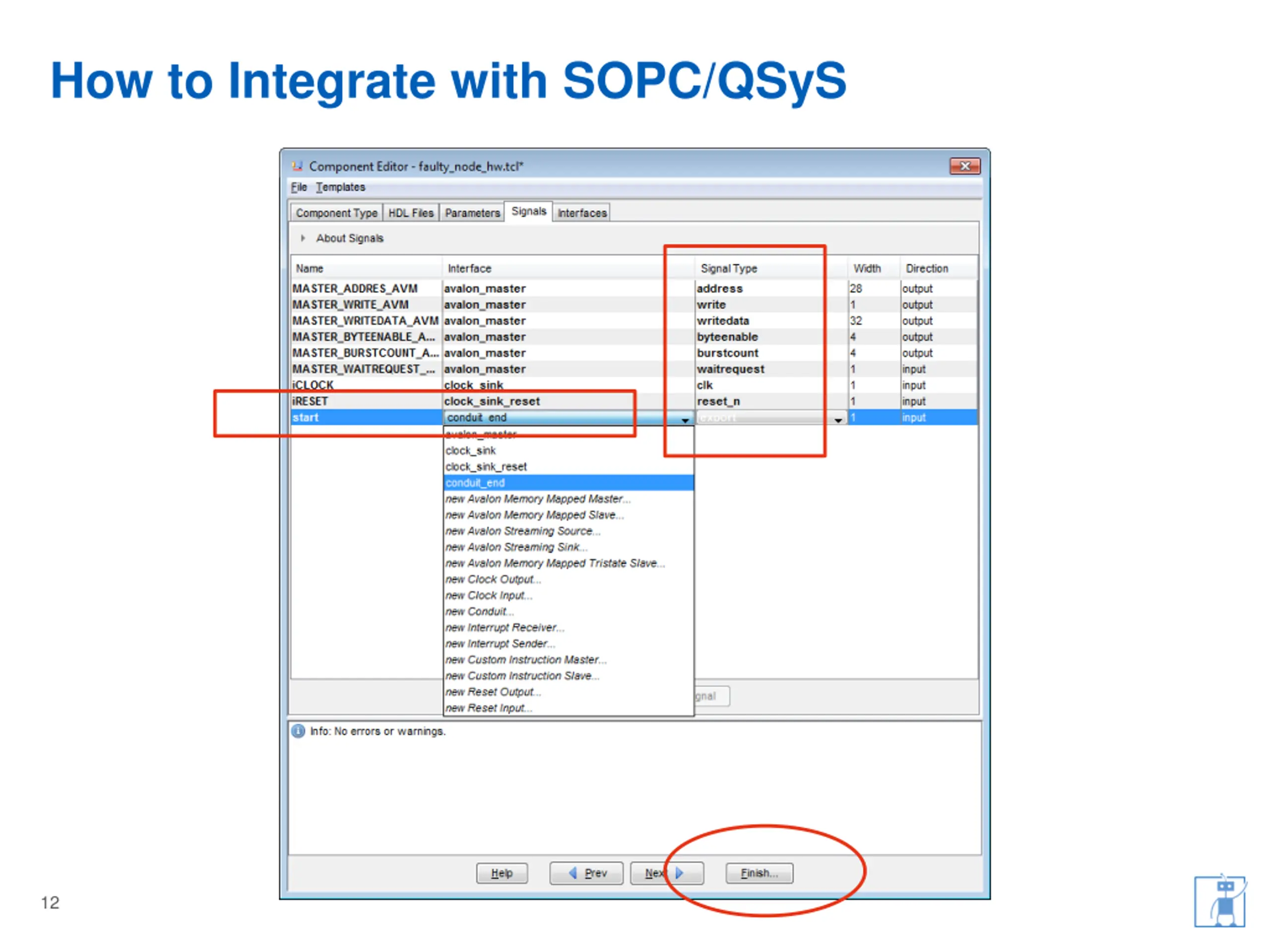Click the Help button
1270x952 pixels.
502,873
